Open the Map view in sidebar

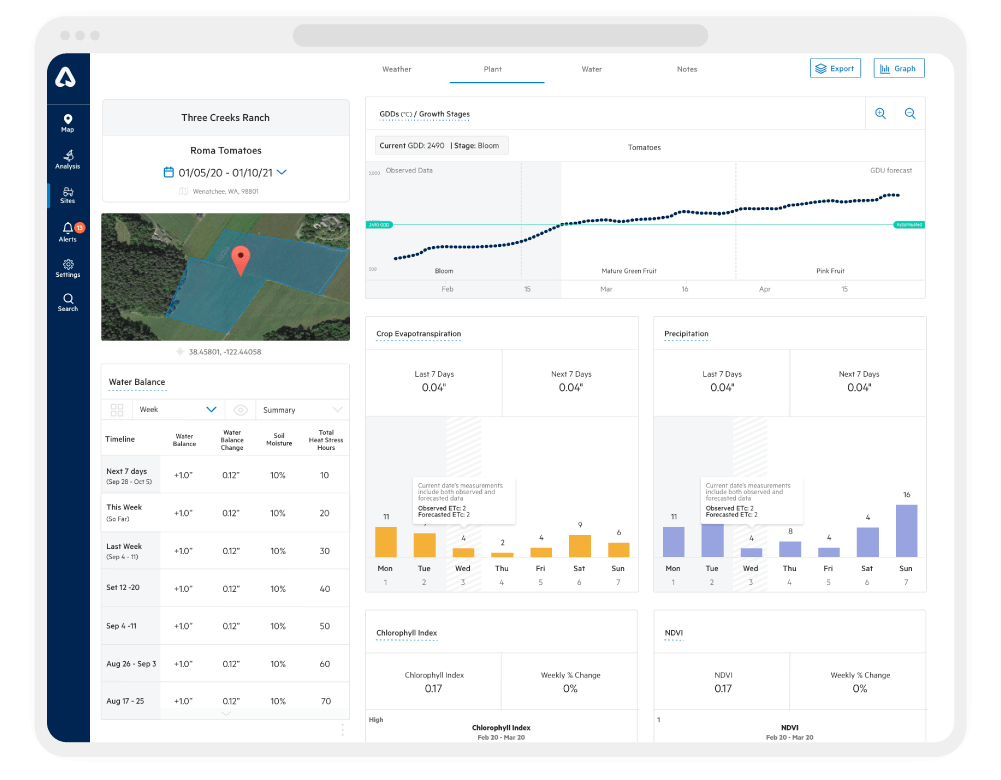click(x=68, y=123)
